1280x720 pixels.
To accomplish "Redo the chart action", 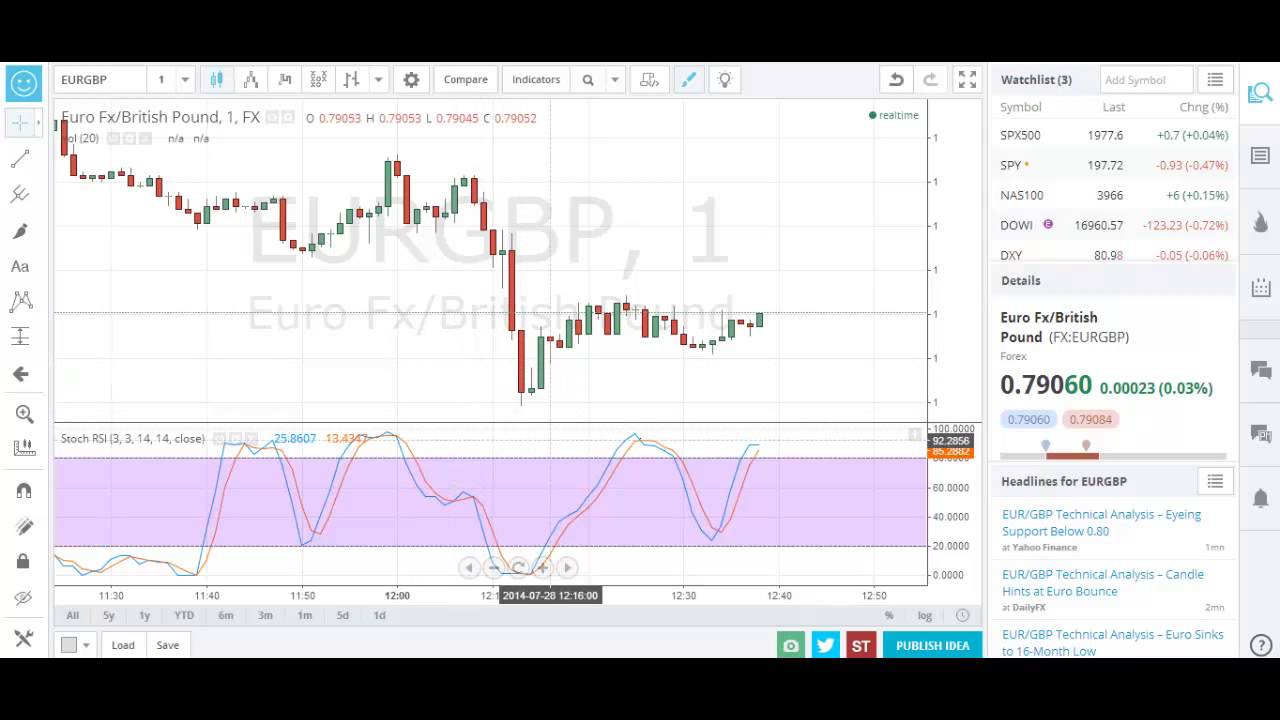I will pos(930,80).
